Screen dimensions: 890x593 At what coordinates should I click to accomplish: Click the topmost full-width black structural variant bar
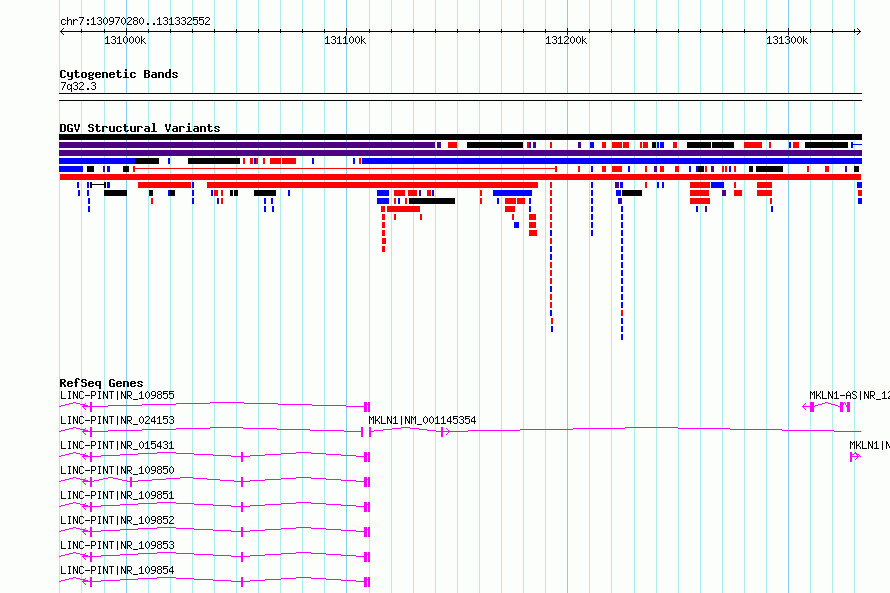(x=460, y=137)
